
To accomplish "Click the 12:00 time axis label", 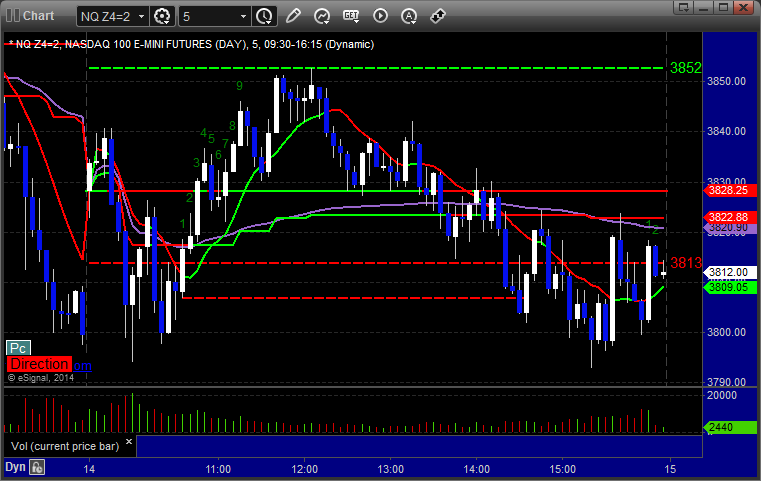I will point(304,469).
